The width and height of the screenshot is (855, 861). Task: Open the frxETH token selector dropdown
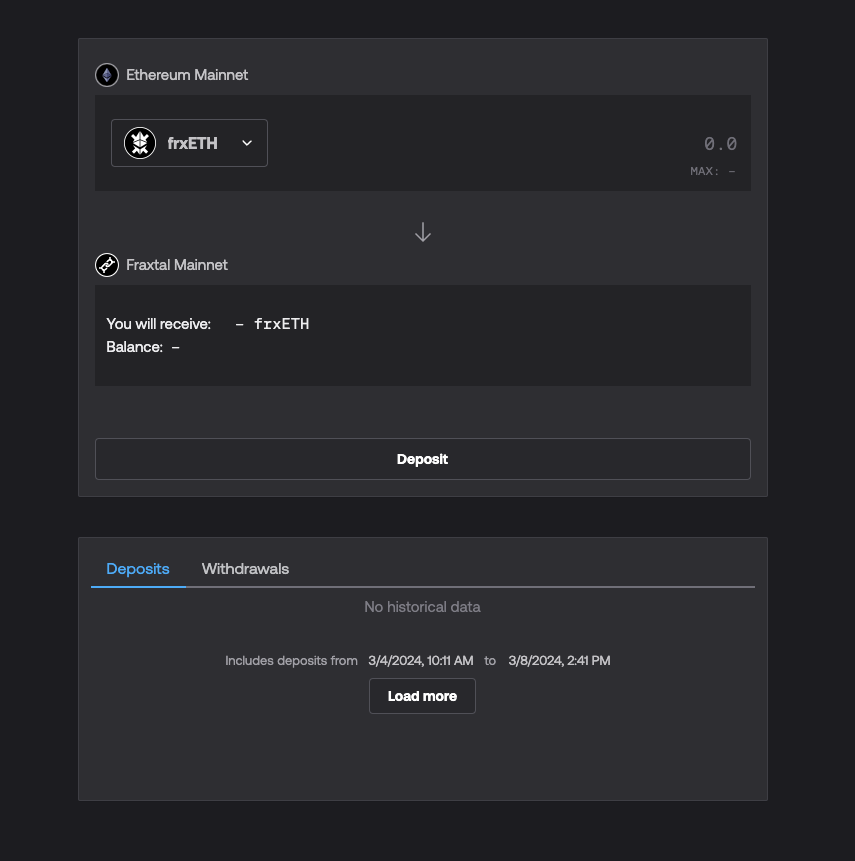click(x=189, y=143)
